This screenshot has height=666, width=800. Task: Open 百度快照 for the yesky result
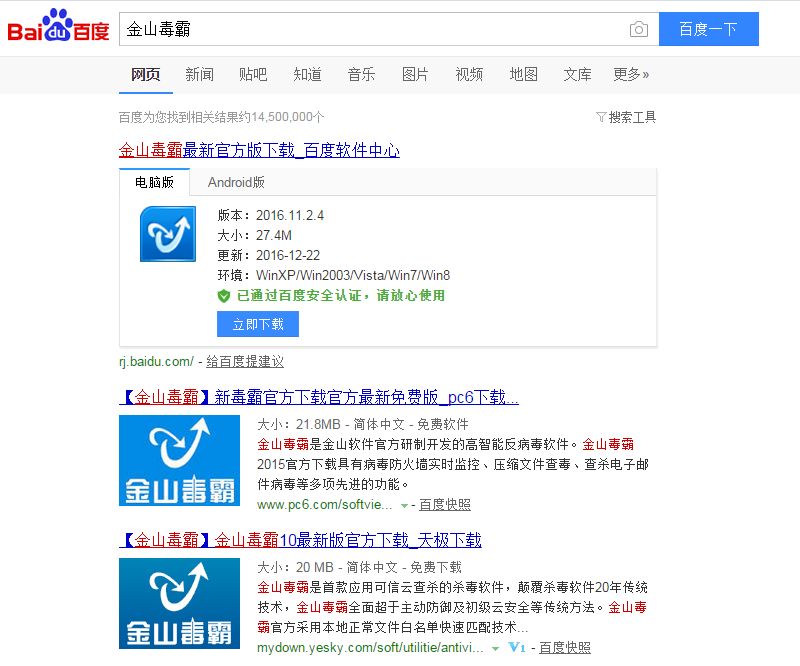point(565,648)
